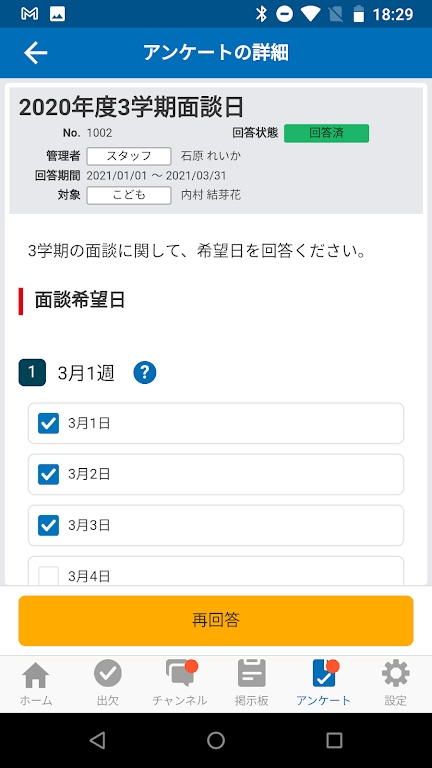Image resolution: width=432 pixels, height=768 pixels.
Task: Tap the Gmail notification icon in status bar
Action: point(30,14)
